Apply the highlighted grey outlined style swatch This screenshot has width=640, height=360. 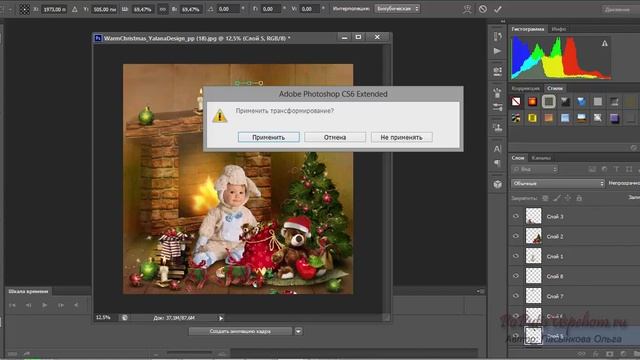coord(549,101)
